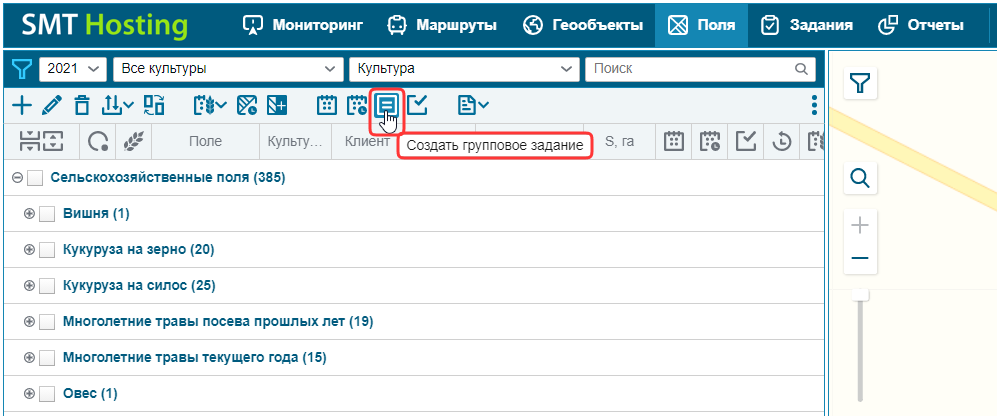Zoom in the map with plus button

[x=860, y=225]
